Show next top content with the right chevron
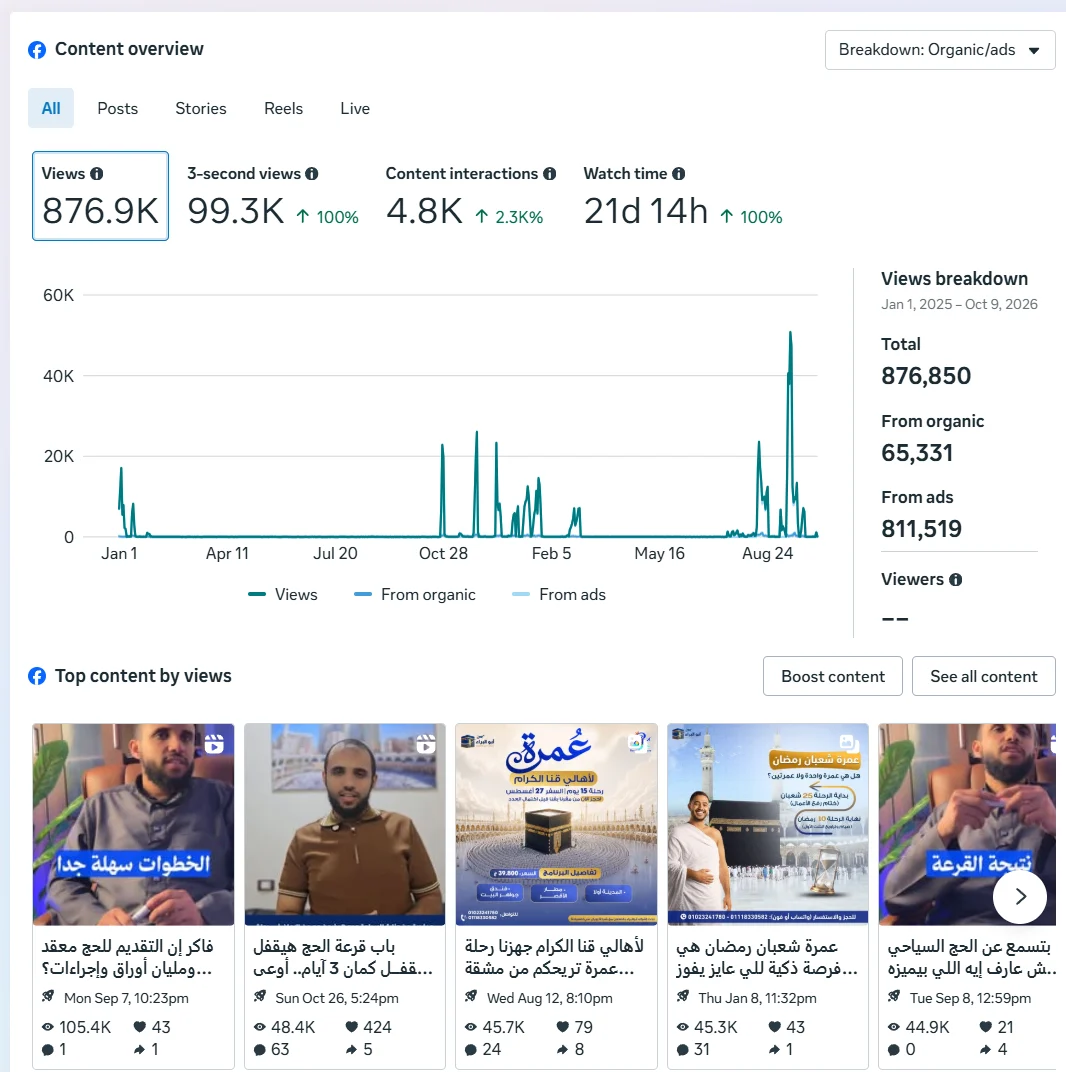This screenshot has height=1072, width=1066. [1020, 896]
